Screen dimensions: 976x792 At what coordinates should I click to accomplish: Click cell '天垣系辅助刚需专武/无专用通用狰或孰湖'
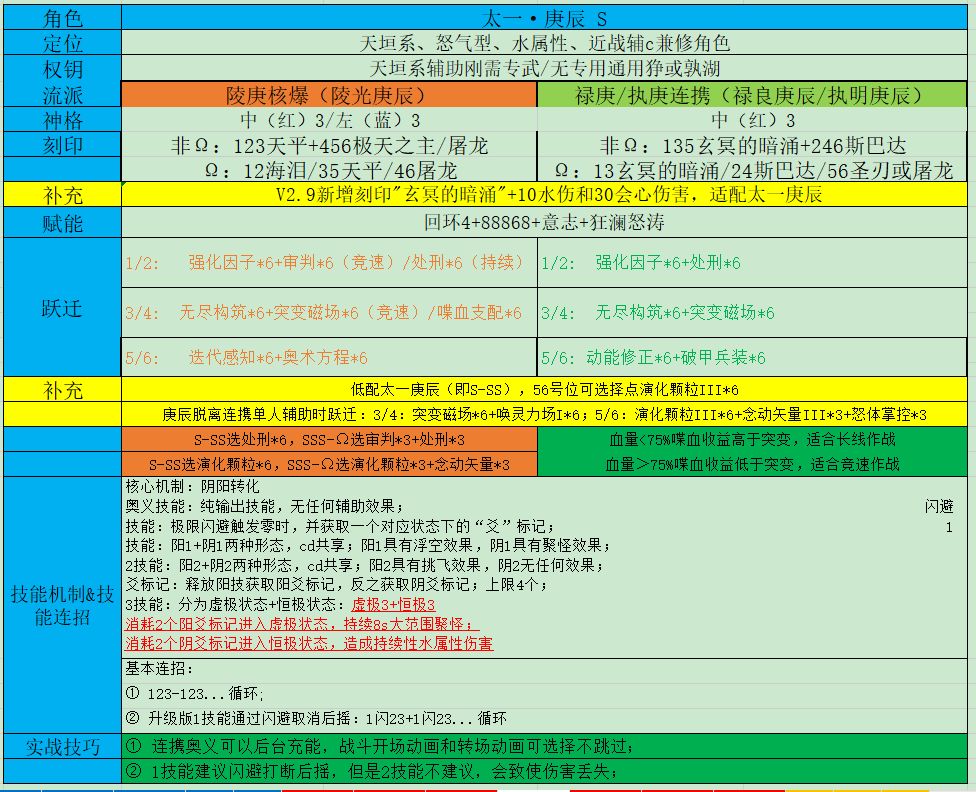pos(544,68)
